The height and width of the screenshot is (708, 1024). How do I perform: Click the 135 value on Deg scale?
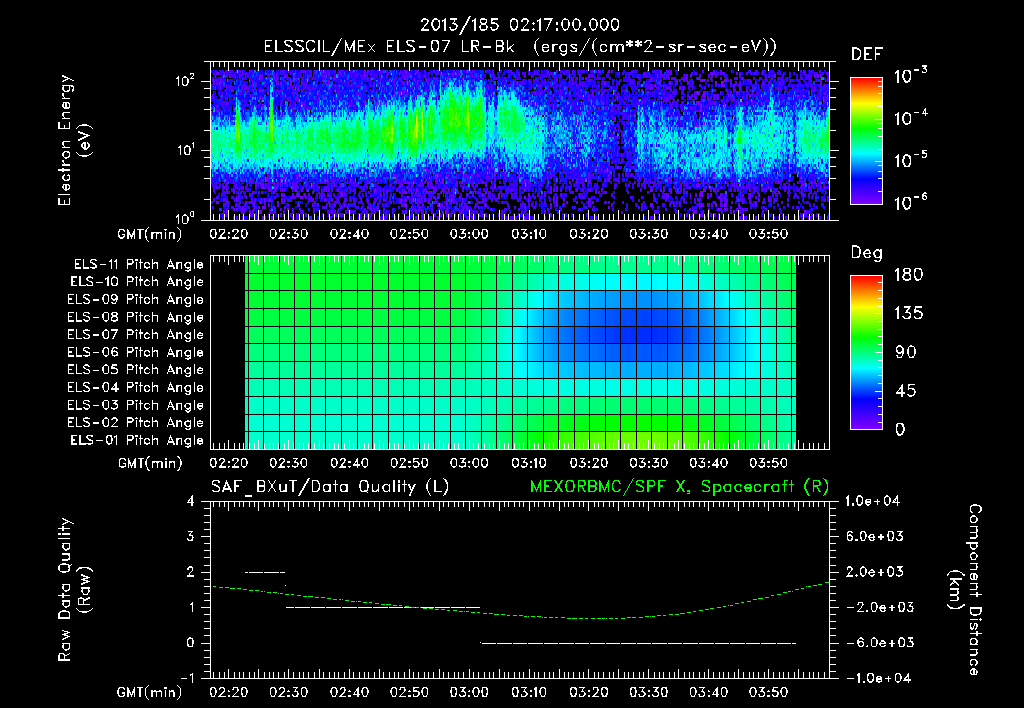click(908, 314)
